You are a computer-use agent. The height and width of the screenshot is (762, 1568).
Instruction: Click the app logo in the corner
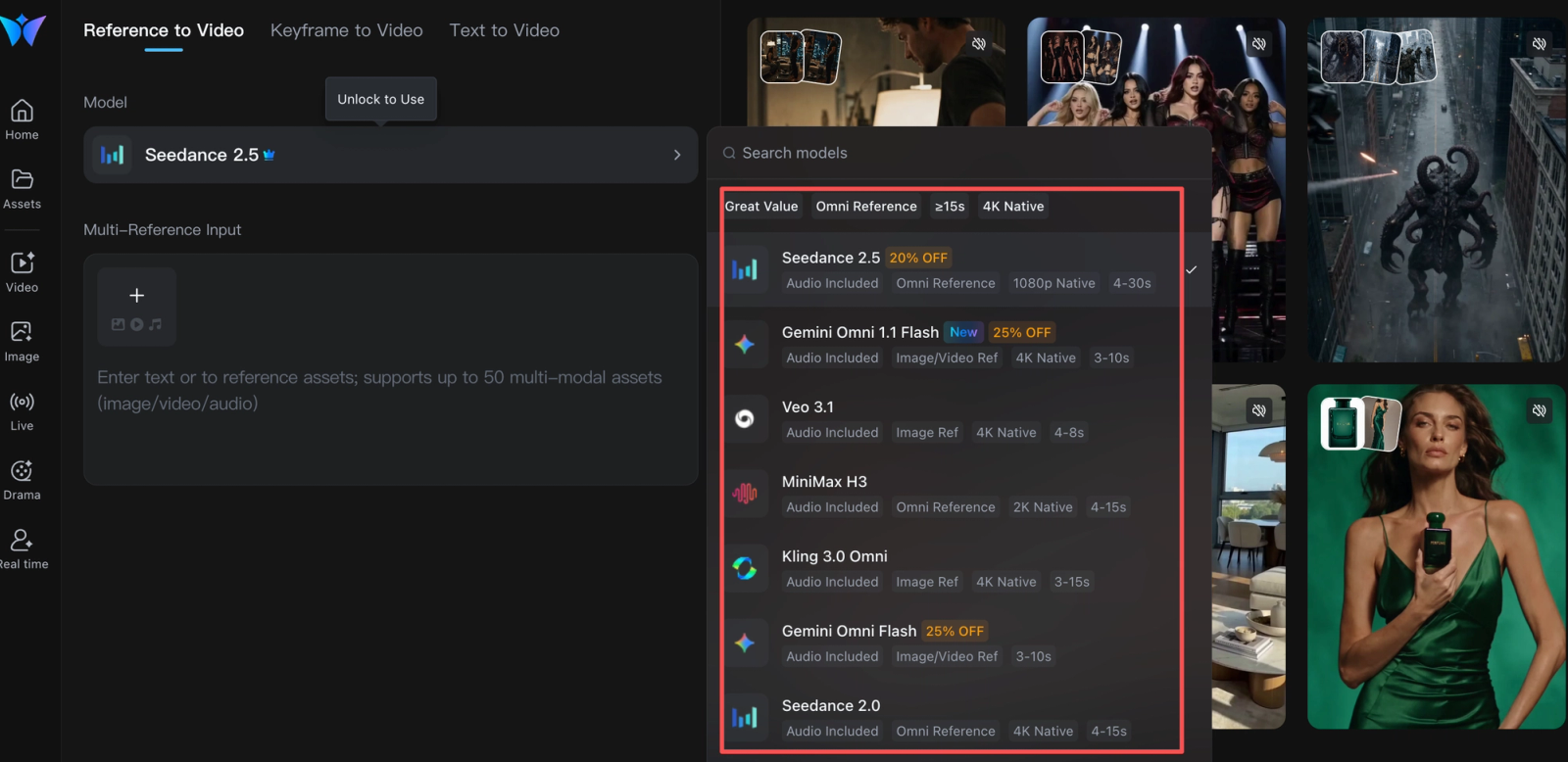pos(23,30)
